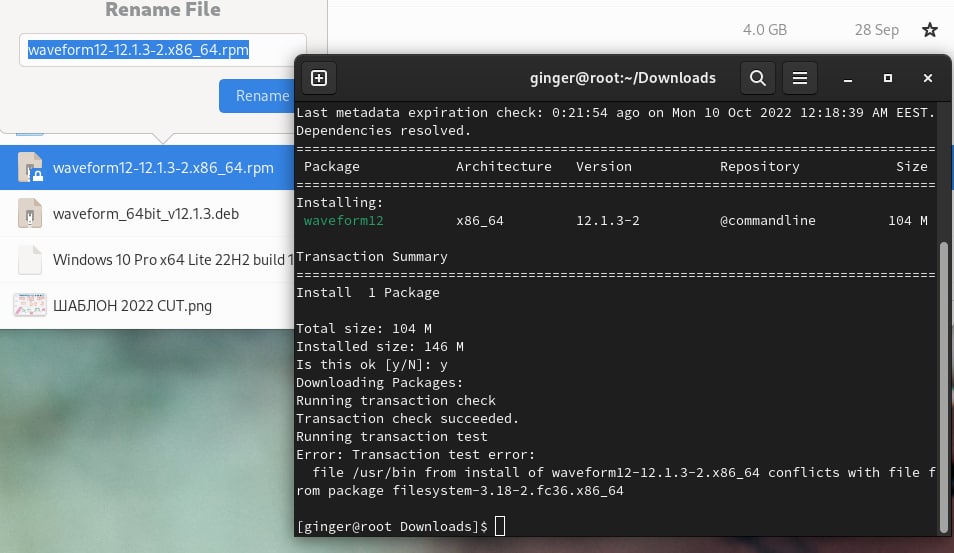This screenshot has height=553, width=954.
Task: Click the Error: Transaction test error line
Action: coord(416,454)
